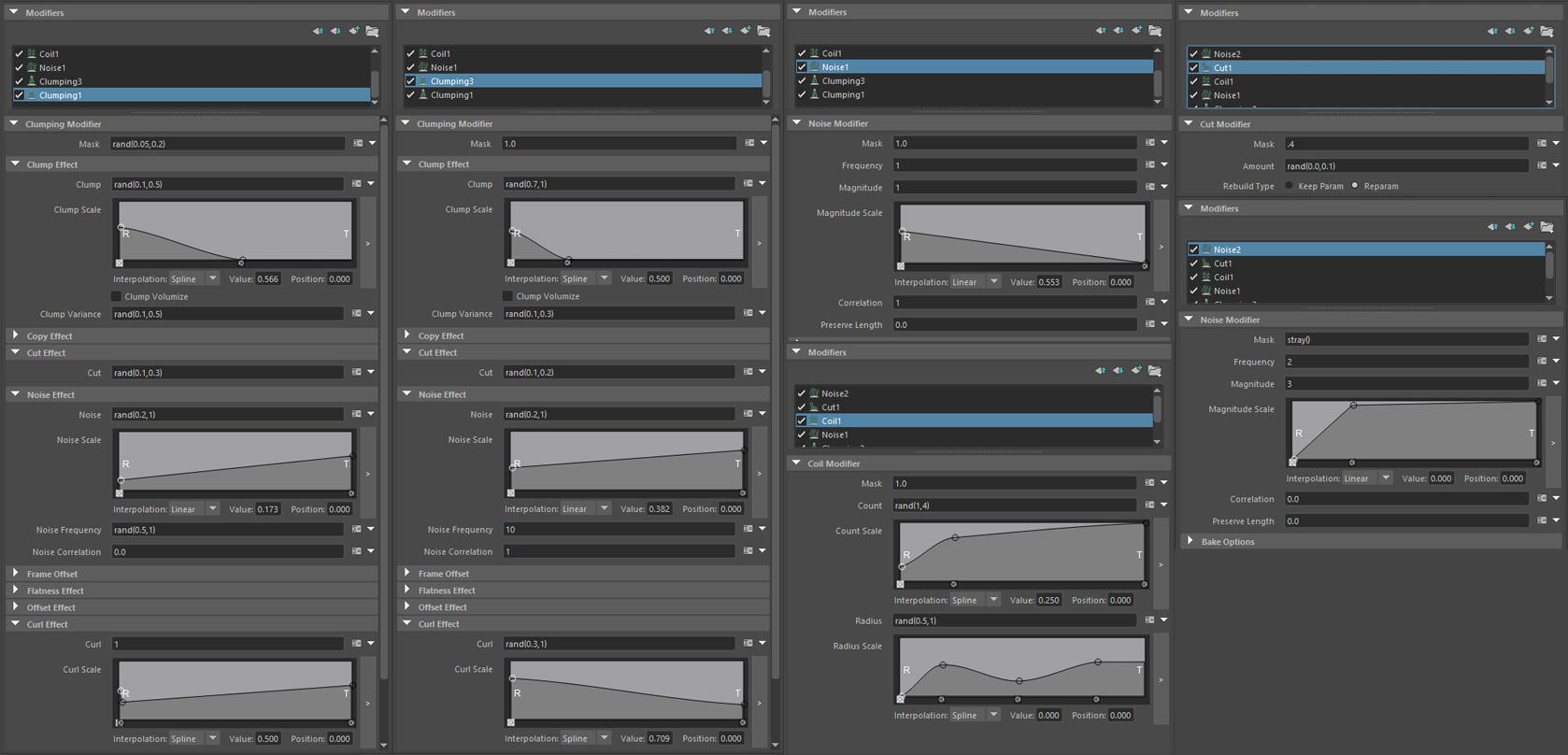
Task: Move modifier down, panel with Clumping1 selected
Action: [335, 31]
